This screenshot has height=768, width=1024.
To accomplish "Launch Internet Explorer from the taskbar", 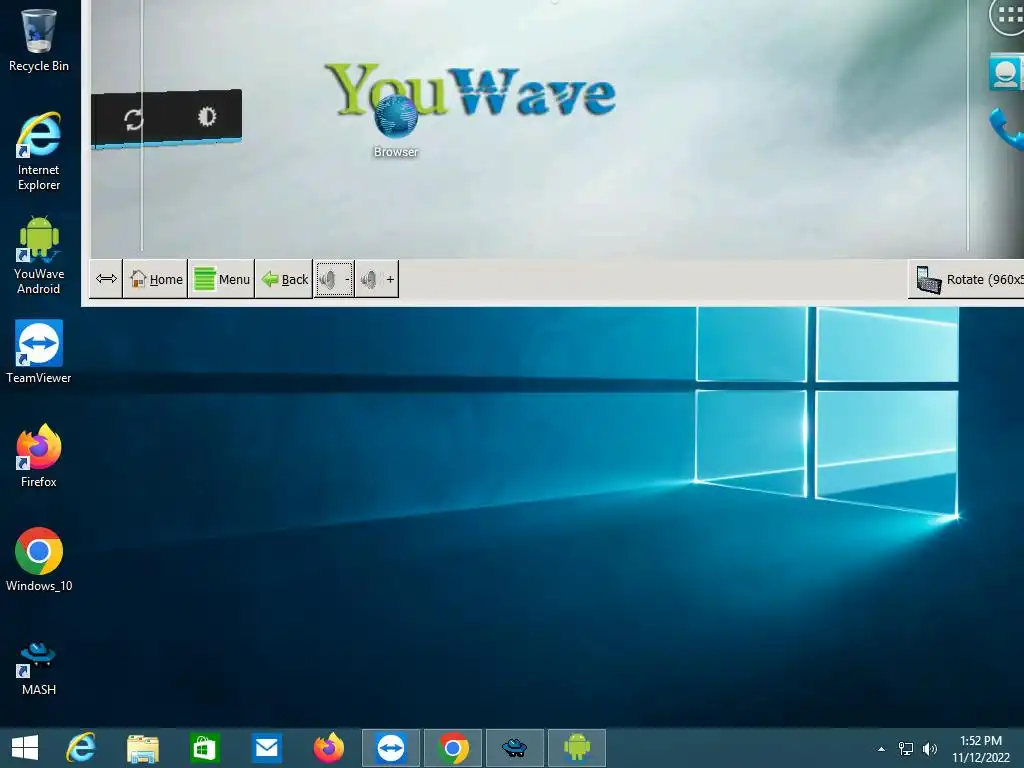I will pyautogui.click(x=81, y=748).
